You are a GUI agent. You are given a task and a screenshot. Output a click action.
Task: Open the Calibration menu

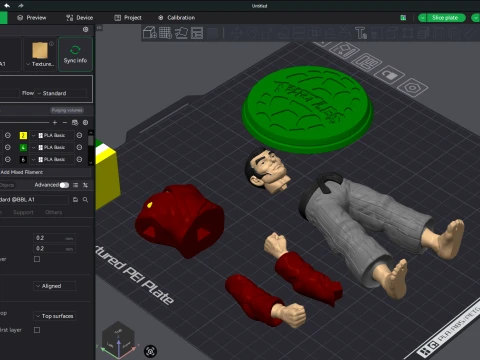(x=177, y=18)
